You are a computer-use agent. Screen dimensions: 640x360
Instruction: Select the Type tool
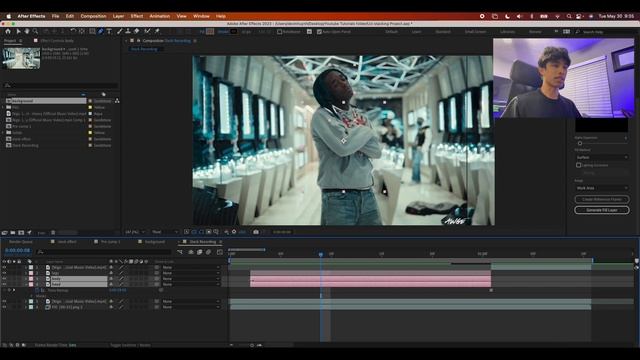(x=109, y=31)
